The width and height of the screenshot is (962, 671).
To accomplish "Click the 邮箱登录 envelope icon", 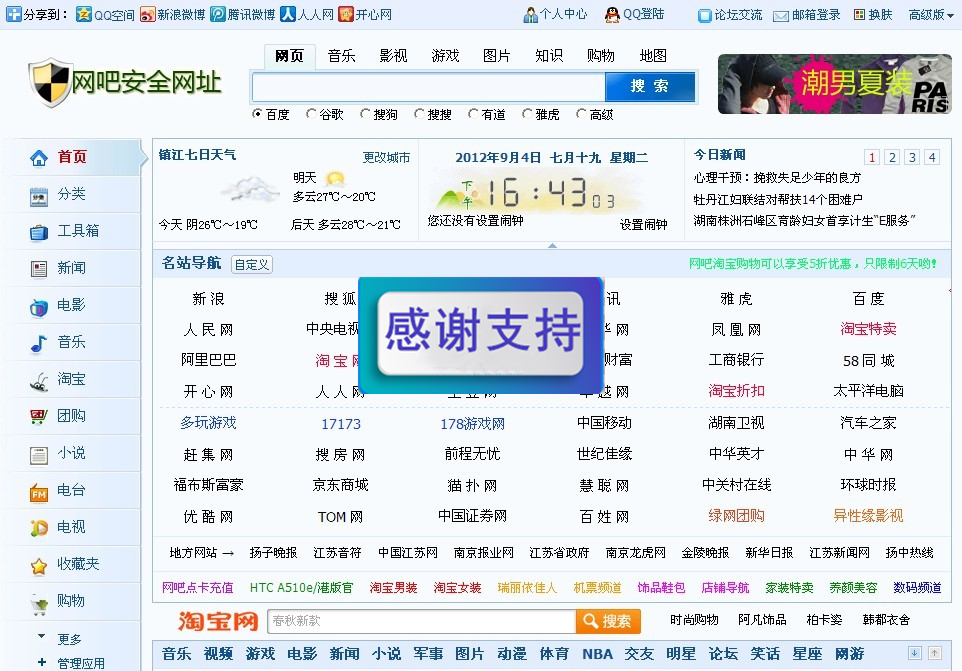I will pos(780,16).
